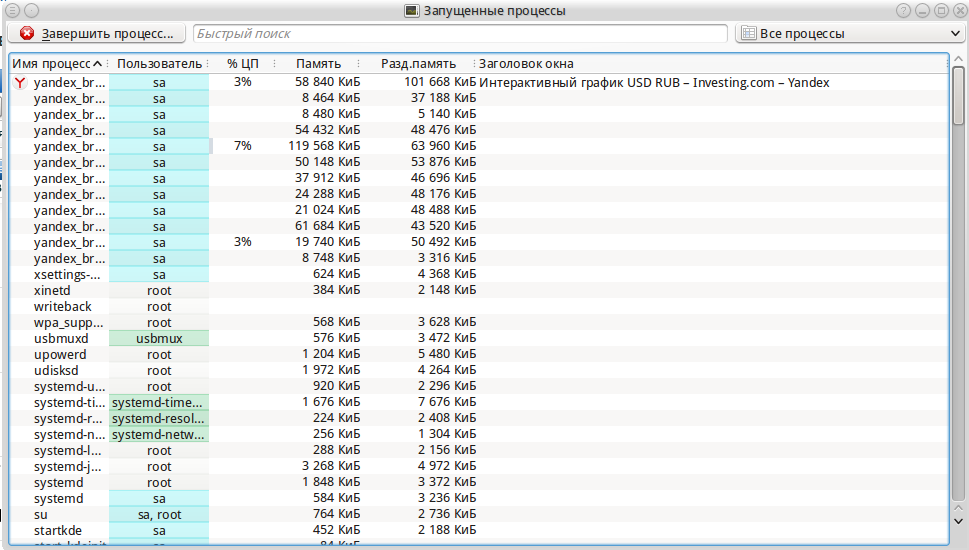Select yandex_br row with 24 288 КиБ memory

coord(479,195)
